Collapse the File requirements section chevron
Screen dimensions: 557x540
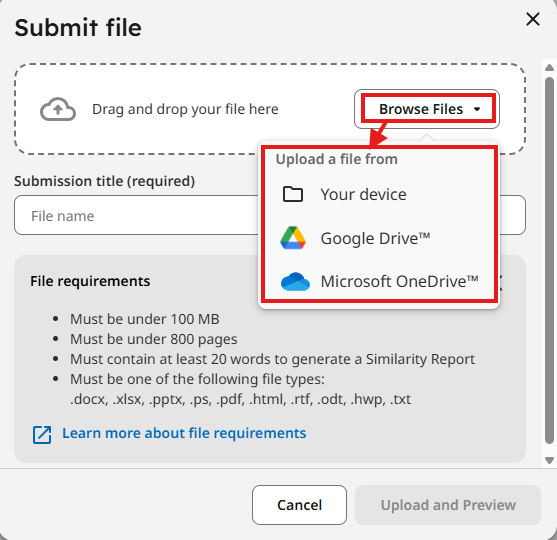[501, 283]
